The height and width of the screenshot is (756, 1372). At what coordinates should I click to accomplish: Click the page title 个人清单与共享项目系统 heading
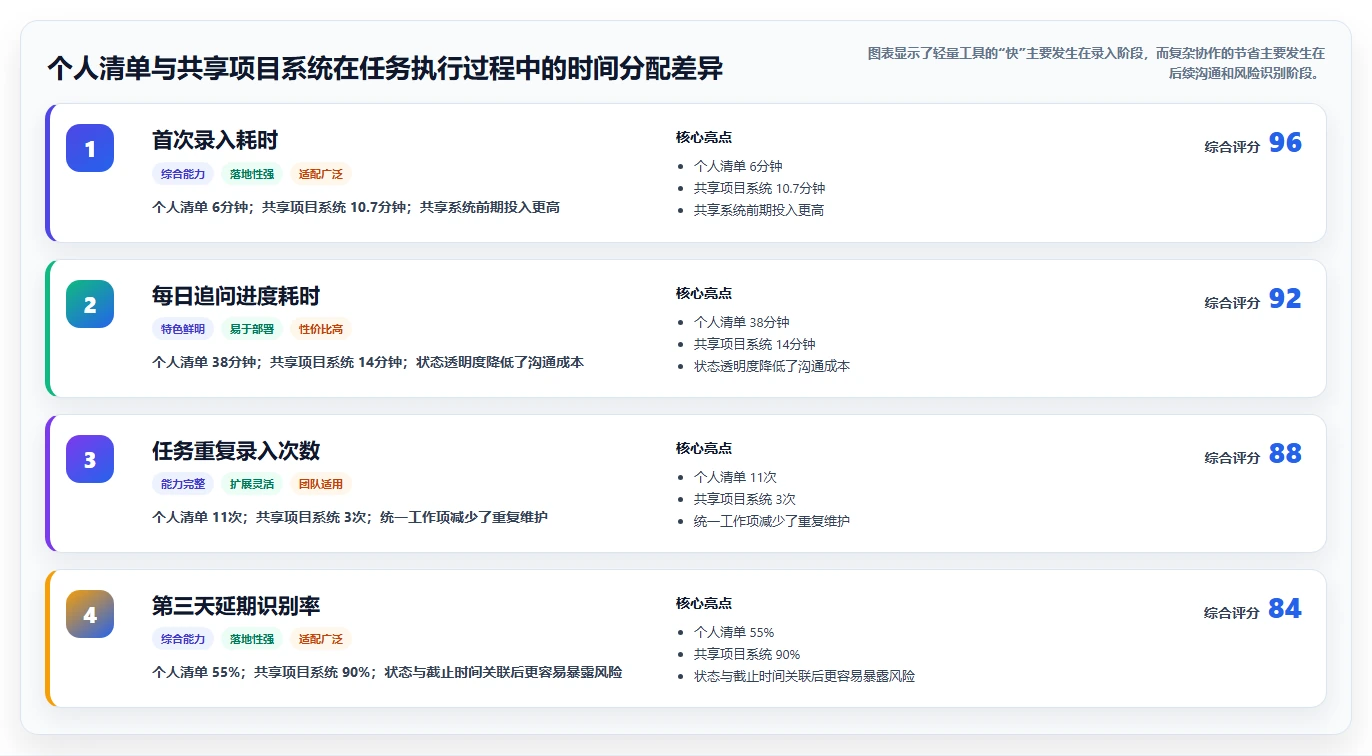(x=385, y=69)
